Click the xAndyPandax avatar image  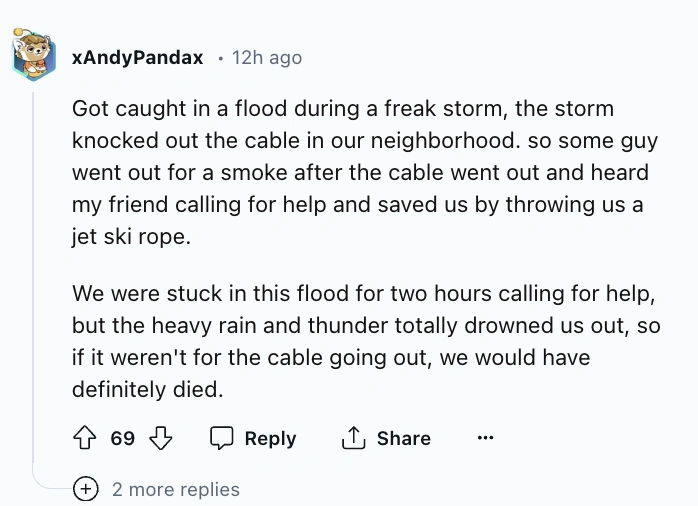pyautogui.click(x=34, y=55)
